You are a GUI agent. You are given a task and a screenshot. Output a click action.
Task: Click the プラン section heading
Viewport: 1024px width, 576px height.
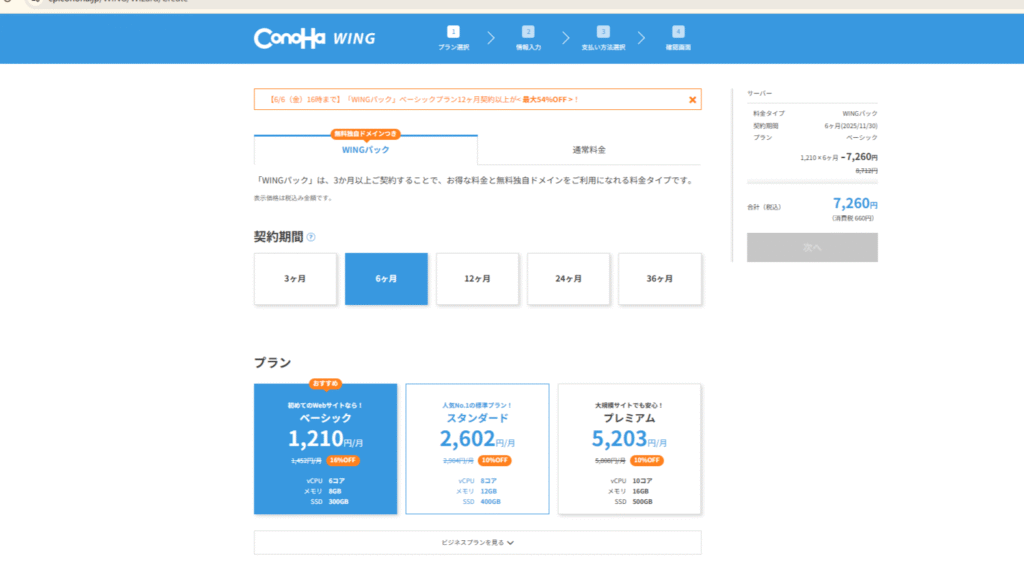pyautogui.click(x=272, y=362)
